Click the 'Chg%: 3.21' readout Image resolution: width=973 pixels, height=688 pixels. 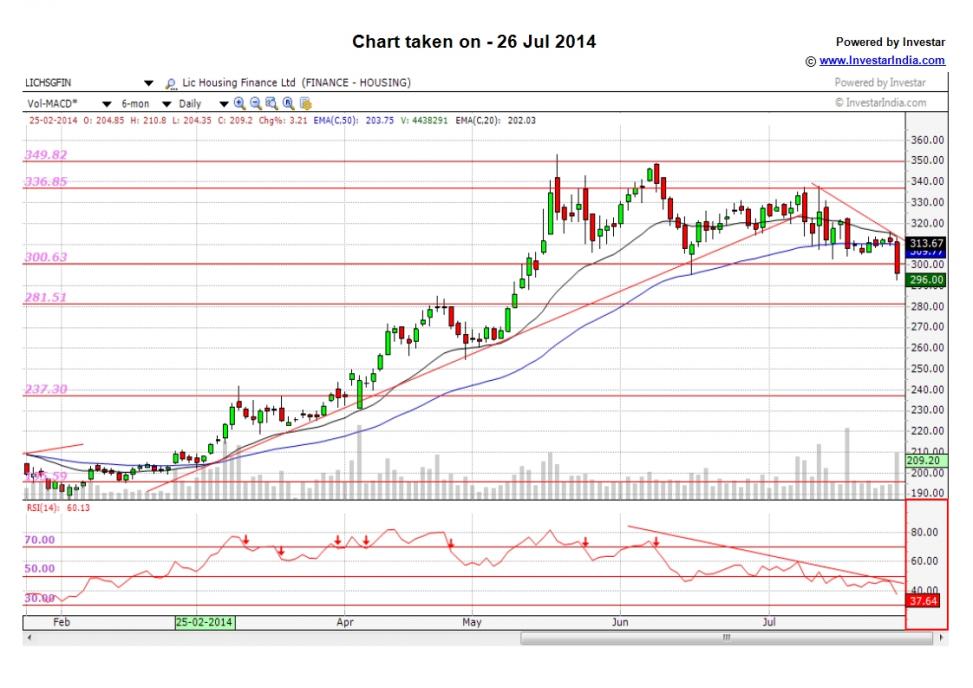point(283,120)
